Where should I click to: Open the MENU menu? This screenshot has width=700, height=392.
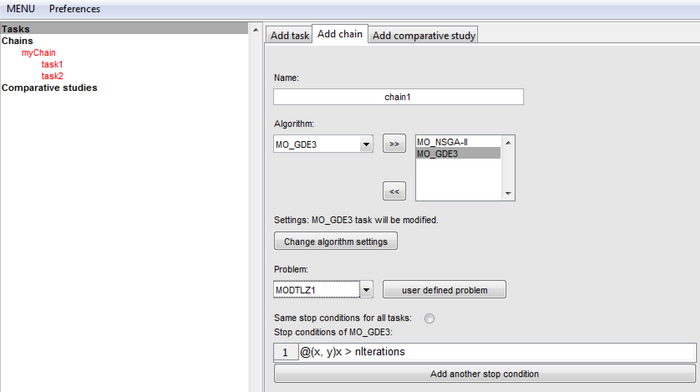[x=21, y=9]
